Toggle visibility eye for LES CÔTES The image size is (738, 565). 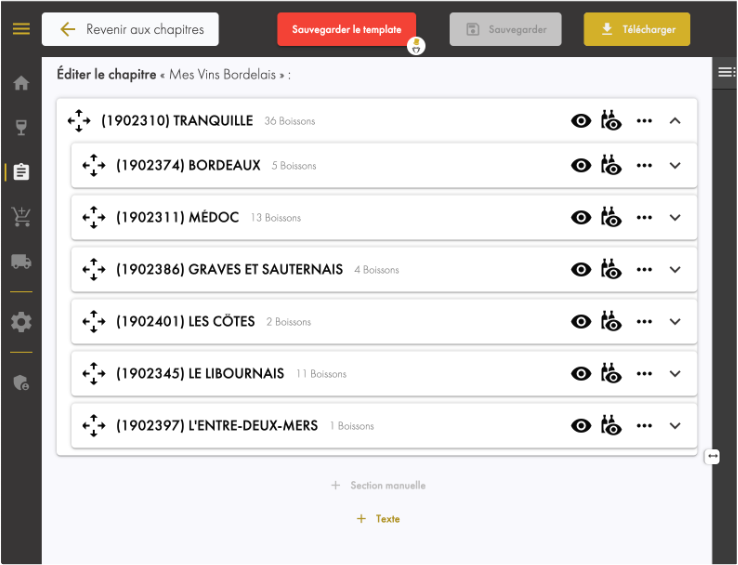point(581,322)
